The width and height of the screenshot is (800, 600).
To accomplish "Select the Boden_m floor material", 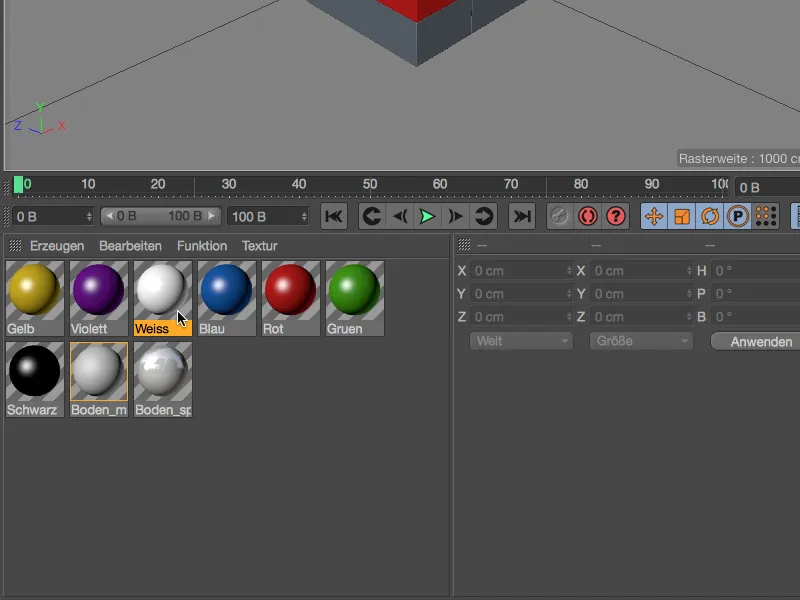I will click(x=98, y=380).
